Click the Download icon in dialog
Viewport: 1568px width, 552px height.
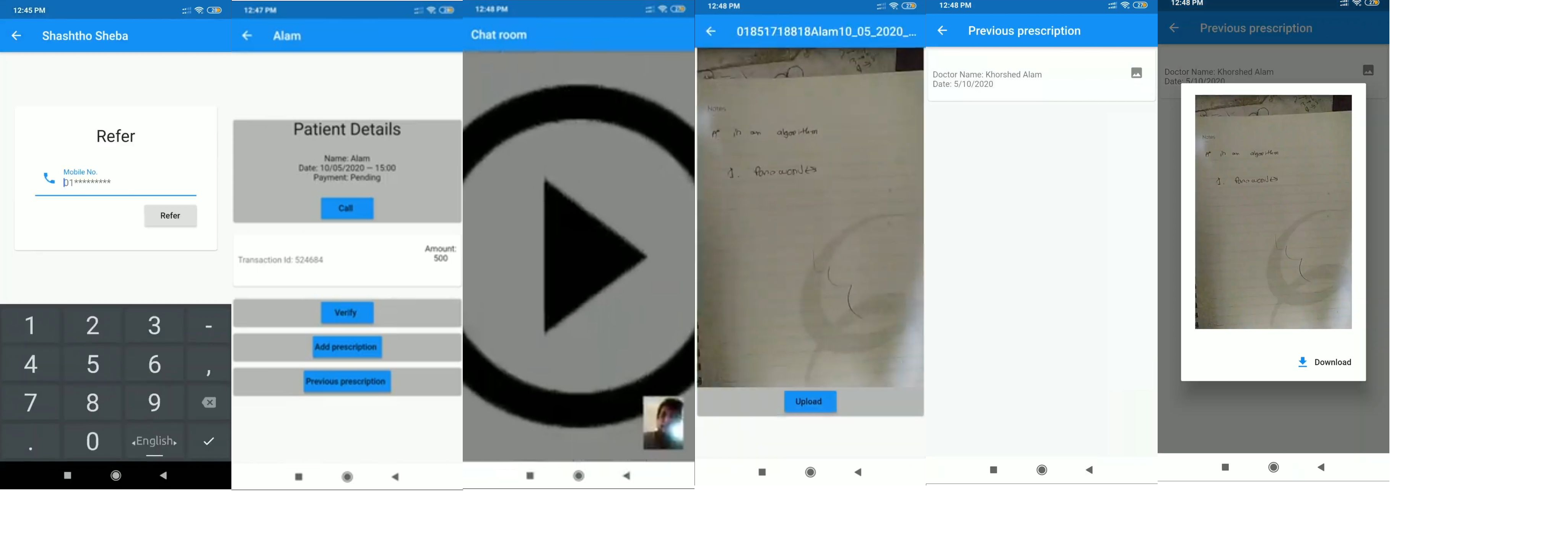[x=1302, y=362]
